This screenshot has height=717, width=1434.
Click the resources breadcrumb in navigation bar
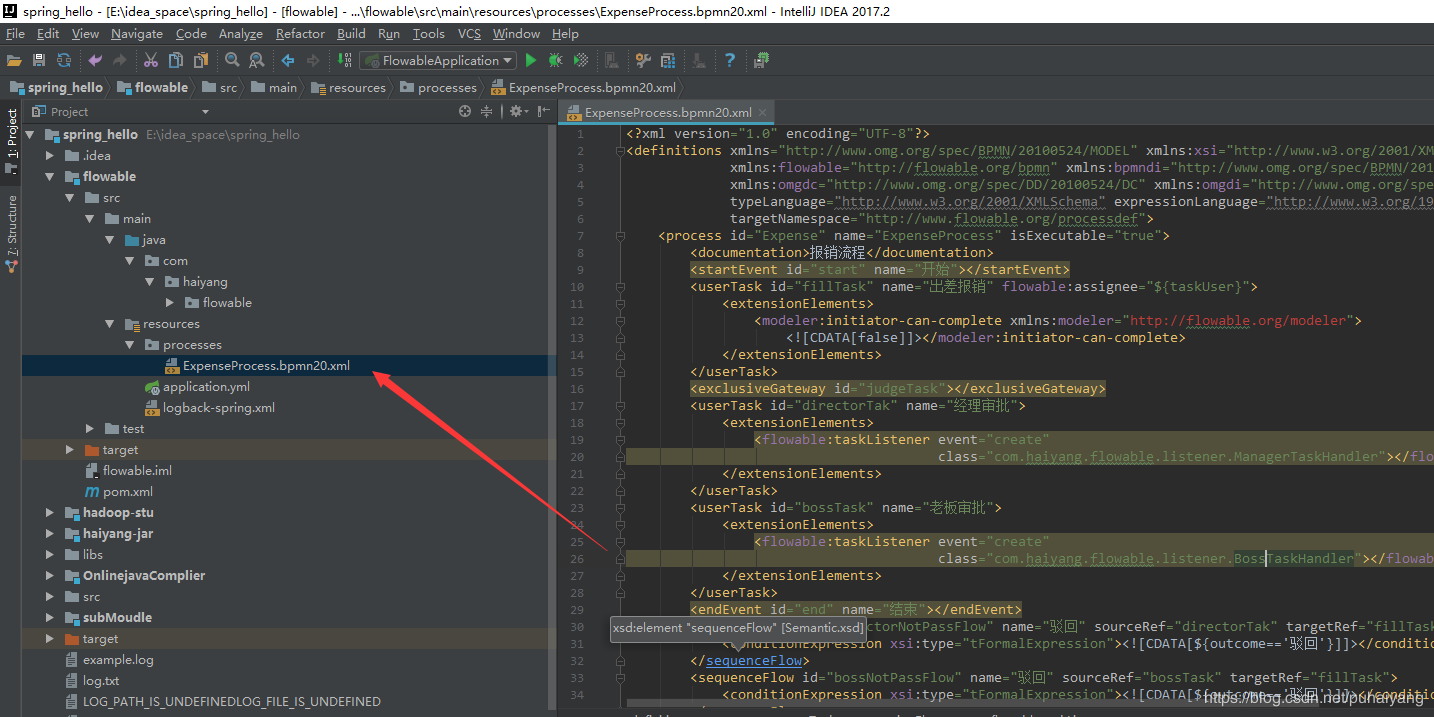point(357,88)
